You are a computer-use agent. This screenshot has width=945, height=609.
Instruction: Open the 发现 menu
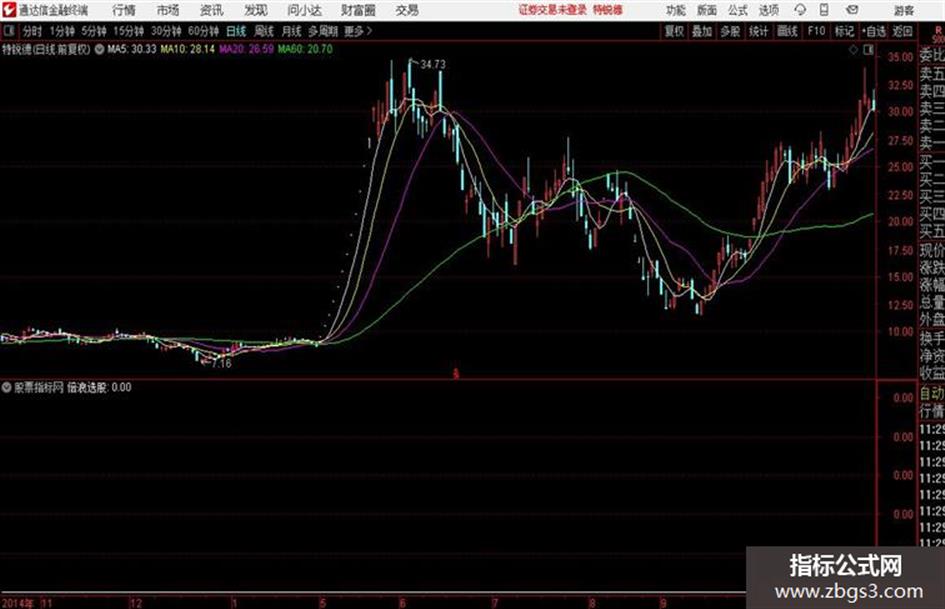coord(256,10)
